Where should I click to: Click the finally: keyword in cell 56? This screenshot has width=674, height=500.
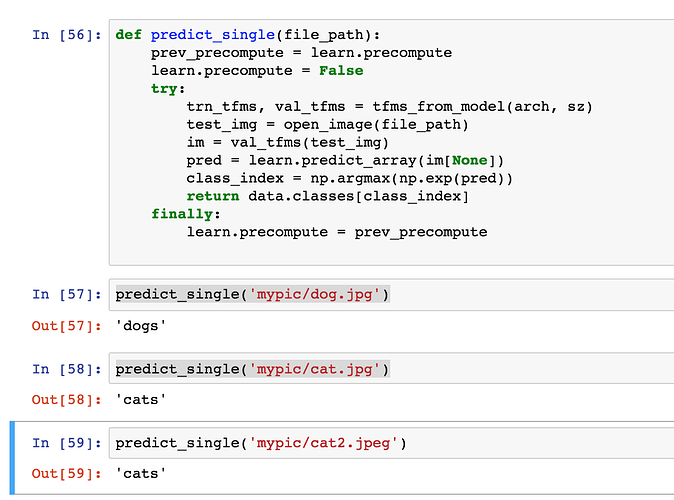pos(185,214)
